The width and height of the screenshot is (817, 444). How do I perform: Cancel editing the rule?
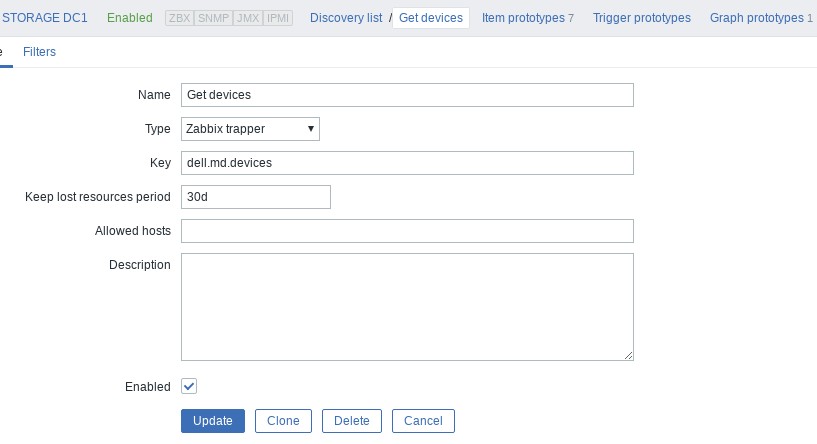coord(423,421)
